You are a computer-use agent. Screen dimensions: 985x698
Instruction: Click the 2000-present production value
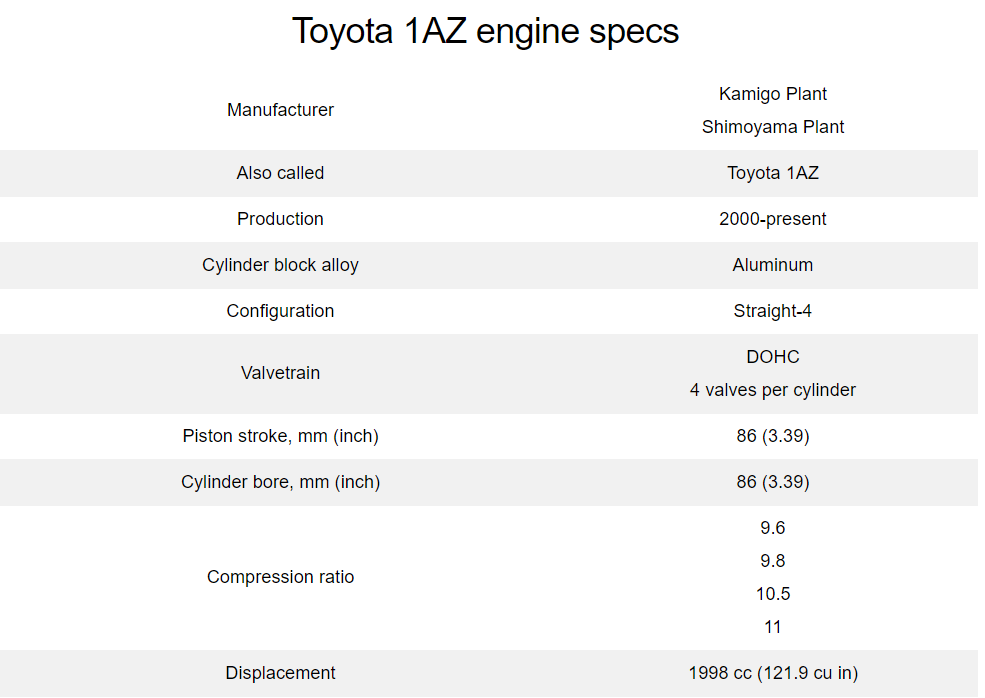click(x=772, y=219)
